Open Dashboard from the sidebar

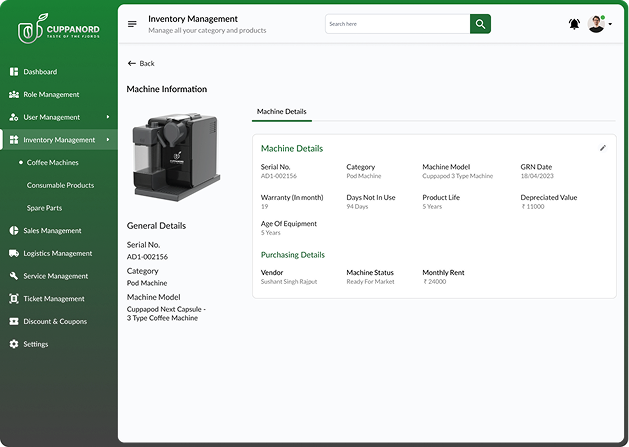tap(40, 72)
